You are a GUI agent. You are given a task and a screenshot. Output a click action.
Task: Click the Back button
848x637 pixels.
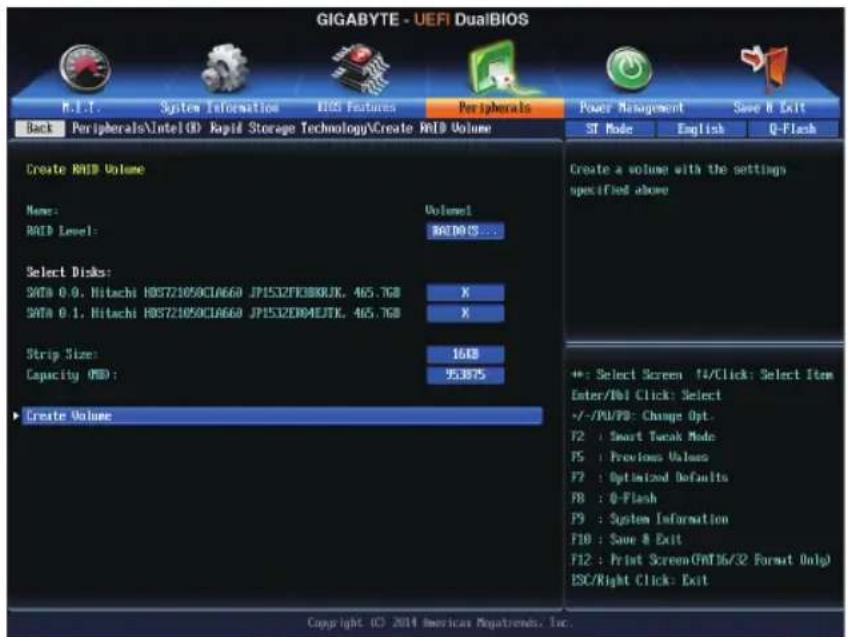(x=39, y=129)
